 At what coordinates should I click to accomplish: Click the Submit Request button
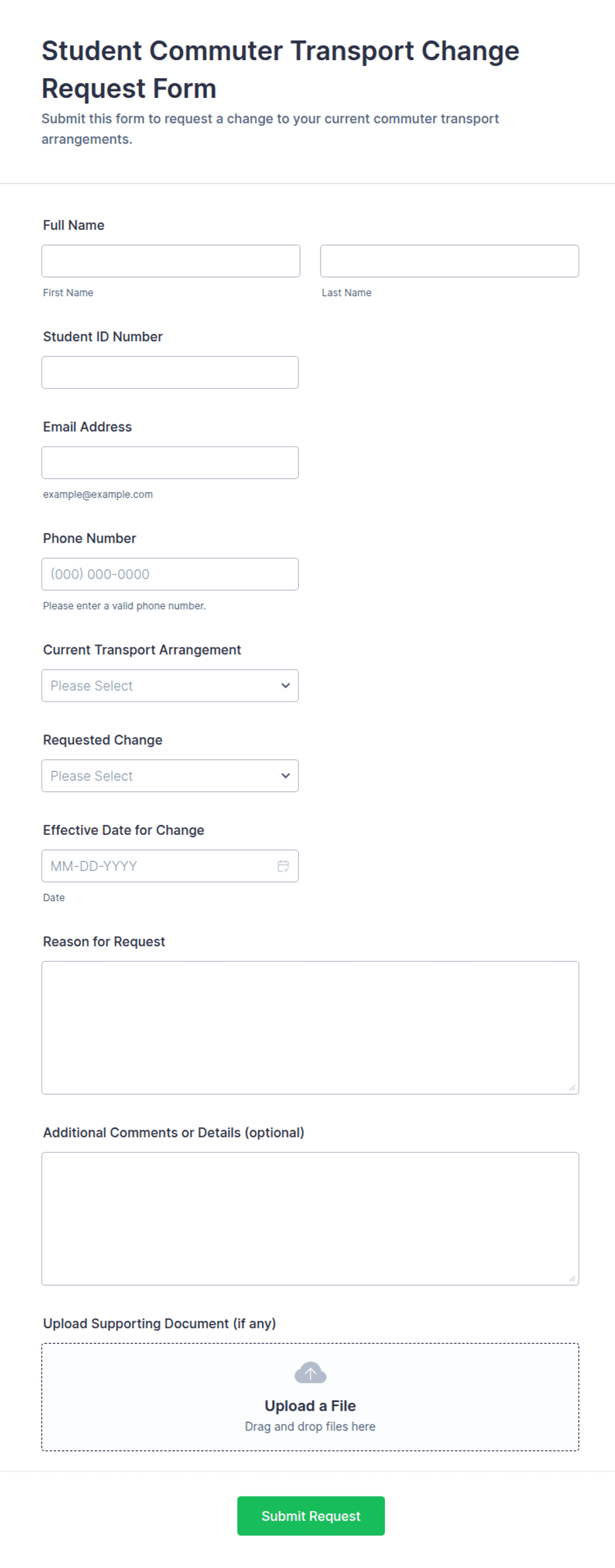tap(311, 1516)
